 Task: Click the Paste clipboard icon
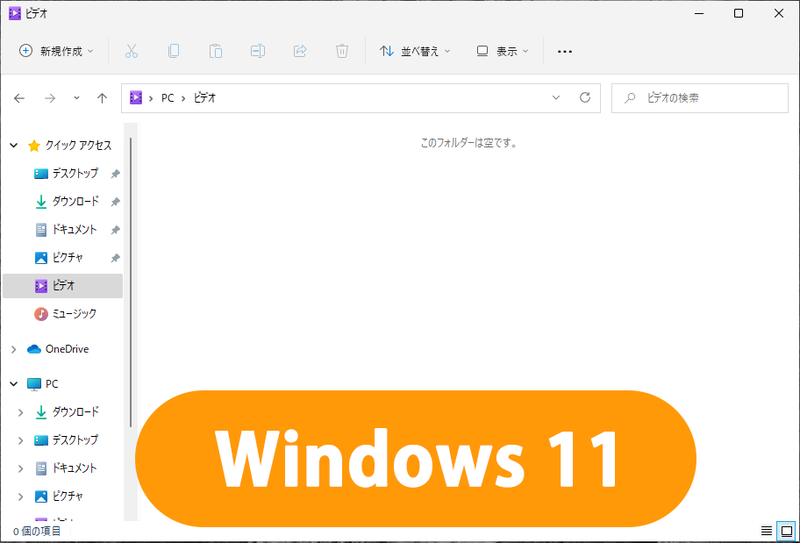coord(215,51)
